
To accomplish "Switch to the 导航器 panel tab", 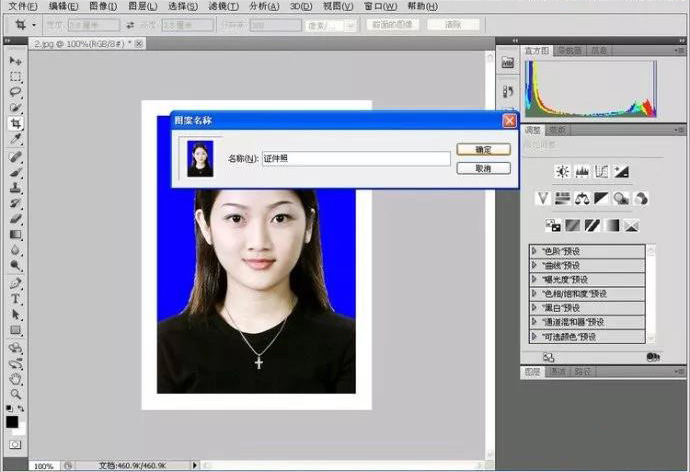I will (569, 51).
